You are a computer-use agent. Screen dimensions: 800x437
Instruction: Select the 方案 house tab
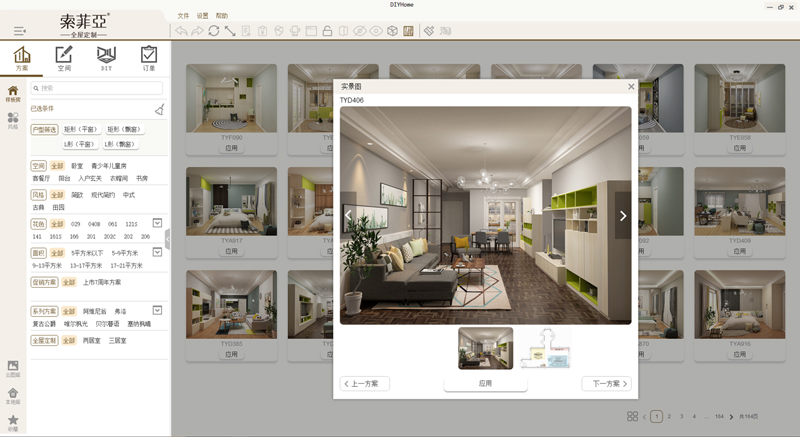click(x=22, y=58)
